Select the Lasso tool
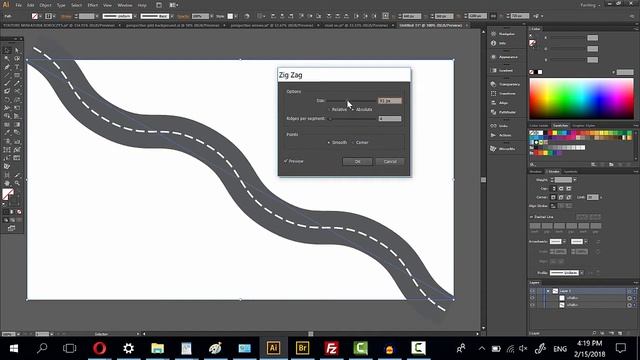Screen dimensions: 640x360 tap(17, 59)
